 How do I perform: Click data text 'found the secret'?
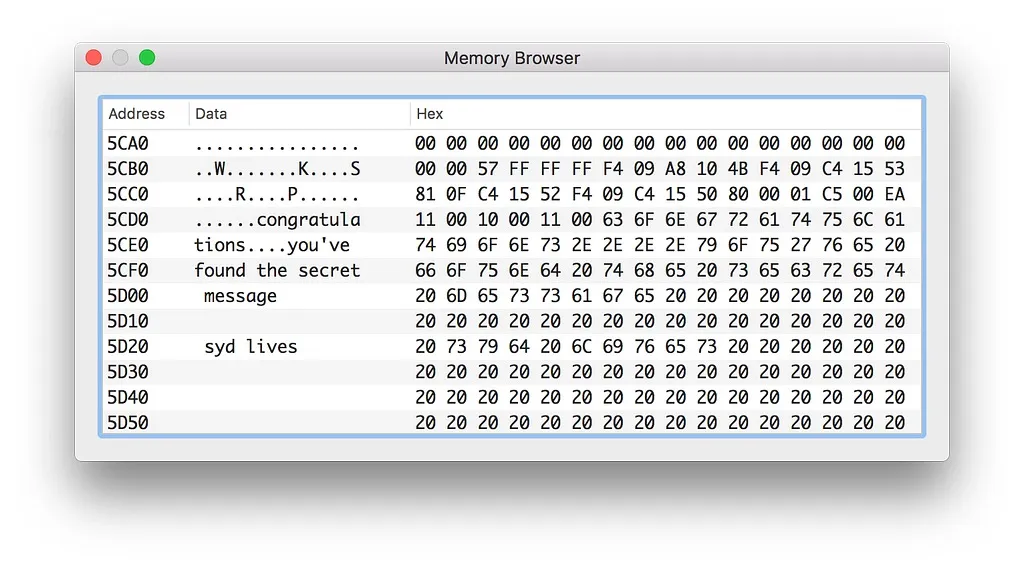tap(278, 270)
